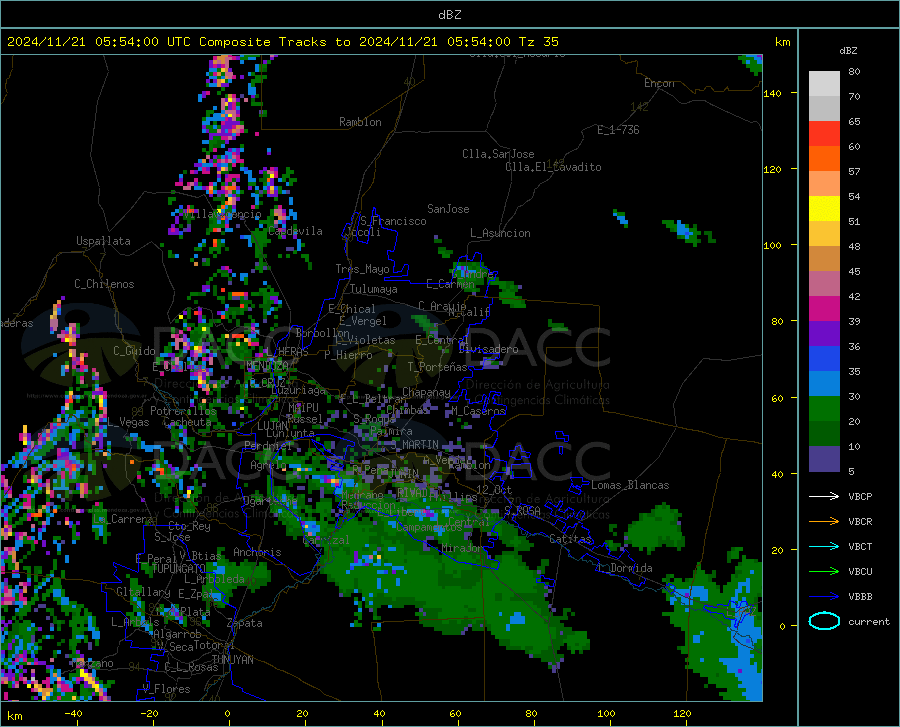This screenshot has height=727, width=900.
Task: Click the S_Francisco map label
Action: tap(393, 221)
